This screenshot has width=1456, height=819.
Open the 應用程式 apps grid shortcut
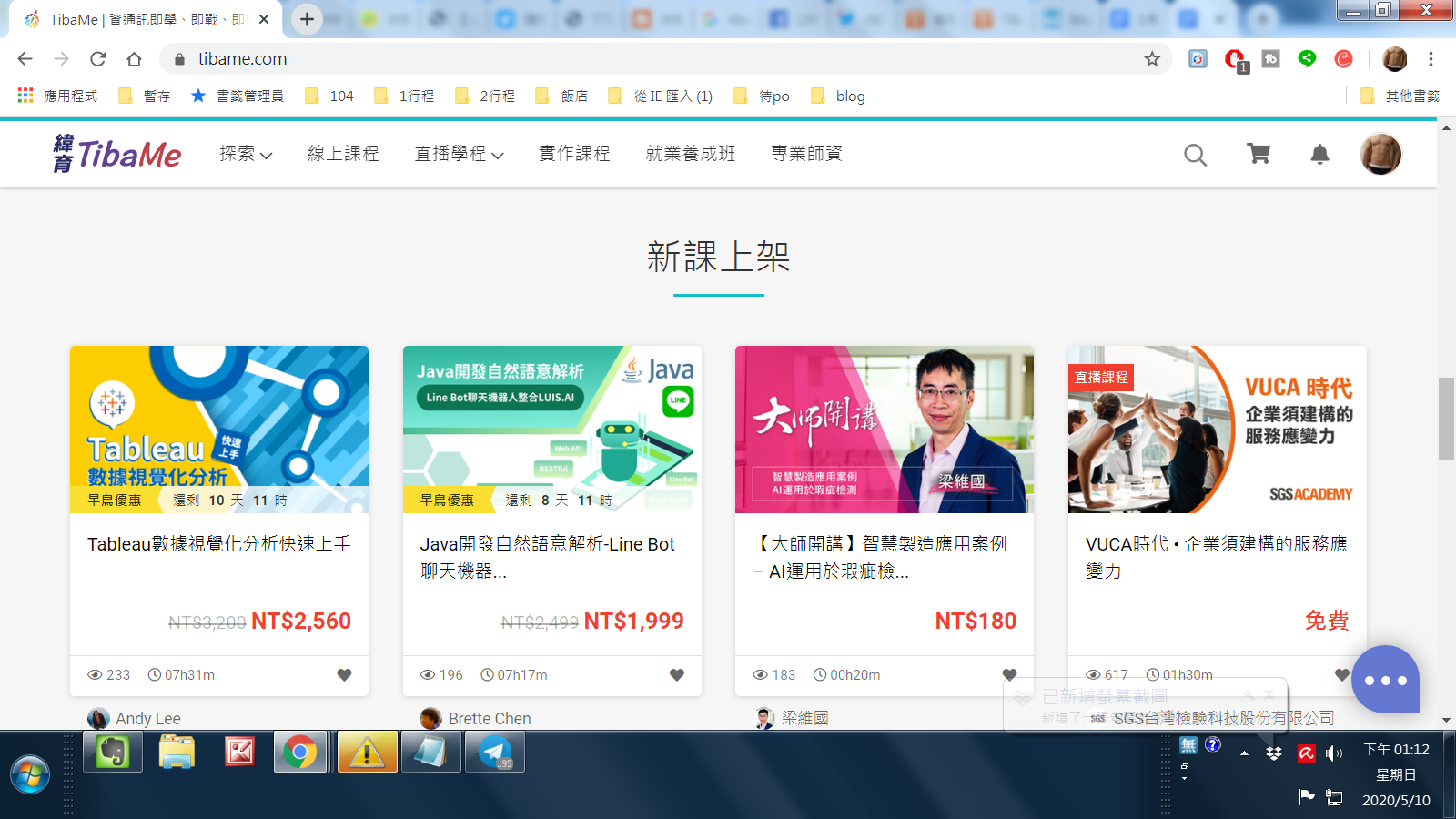pyautogui.click(x=57, y=96)
